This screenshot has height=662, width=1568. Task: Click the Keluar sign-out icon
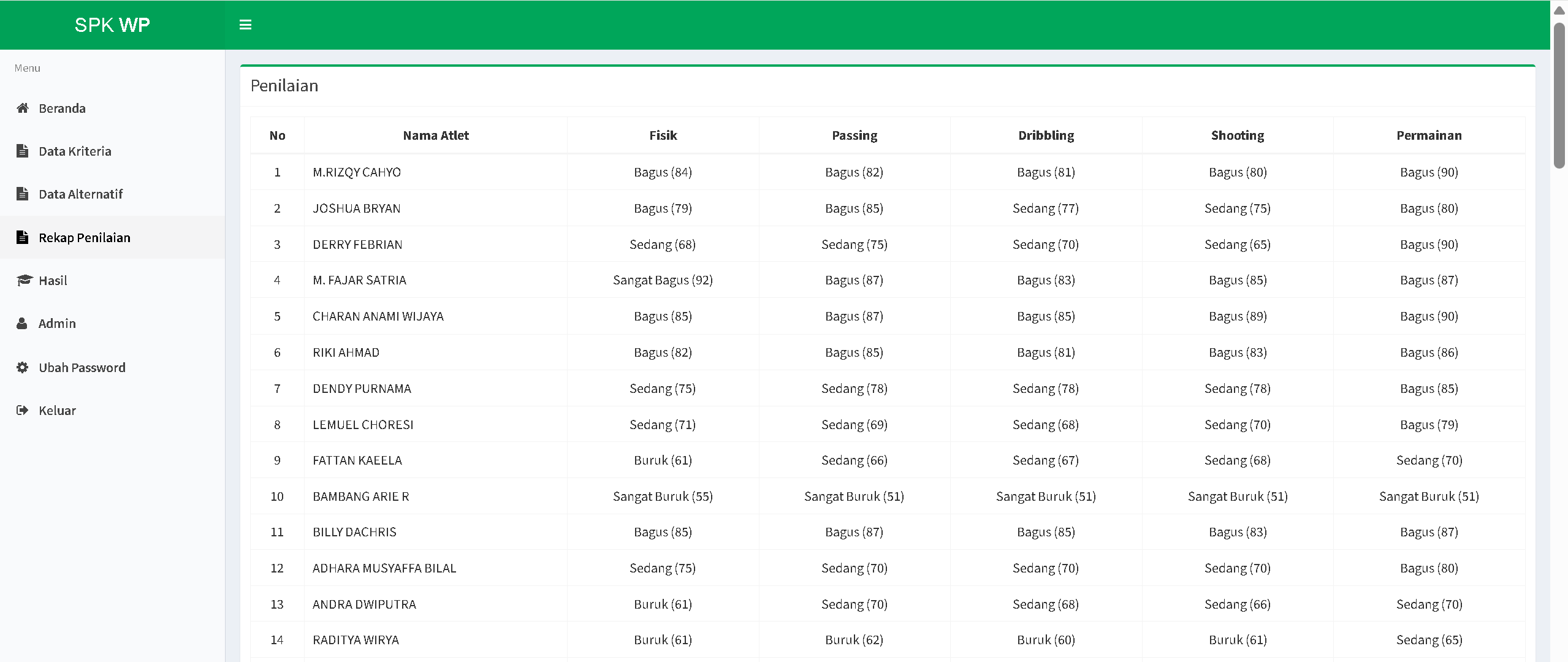(x=23, y=411)
